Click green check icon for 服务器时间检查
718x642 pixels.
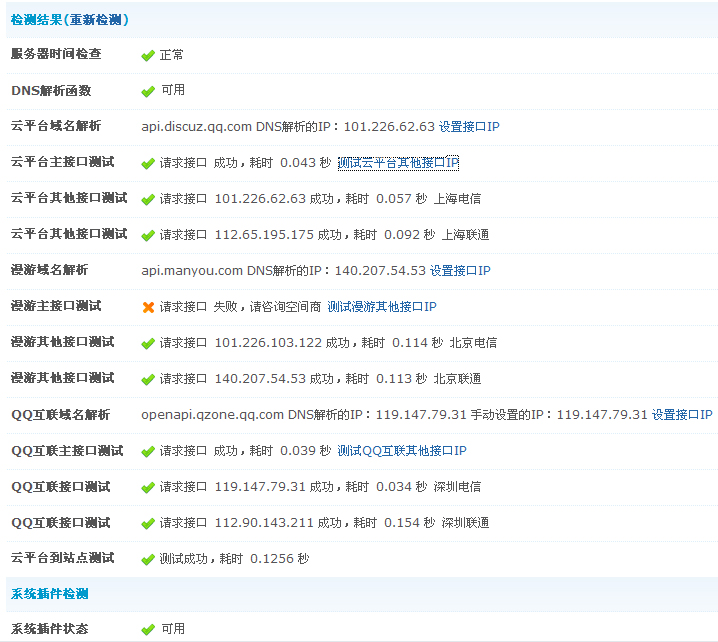pos(148,56)
